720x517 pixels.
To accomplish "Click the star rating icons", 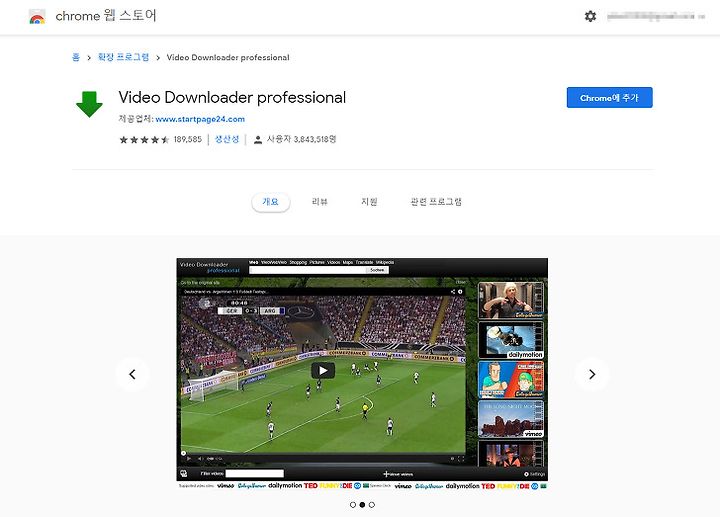I will click(144, 140).
